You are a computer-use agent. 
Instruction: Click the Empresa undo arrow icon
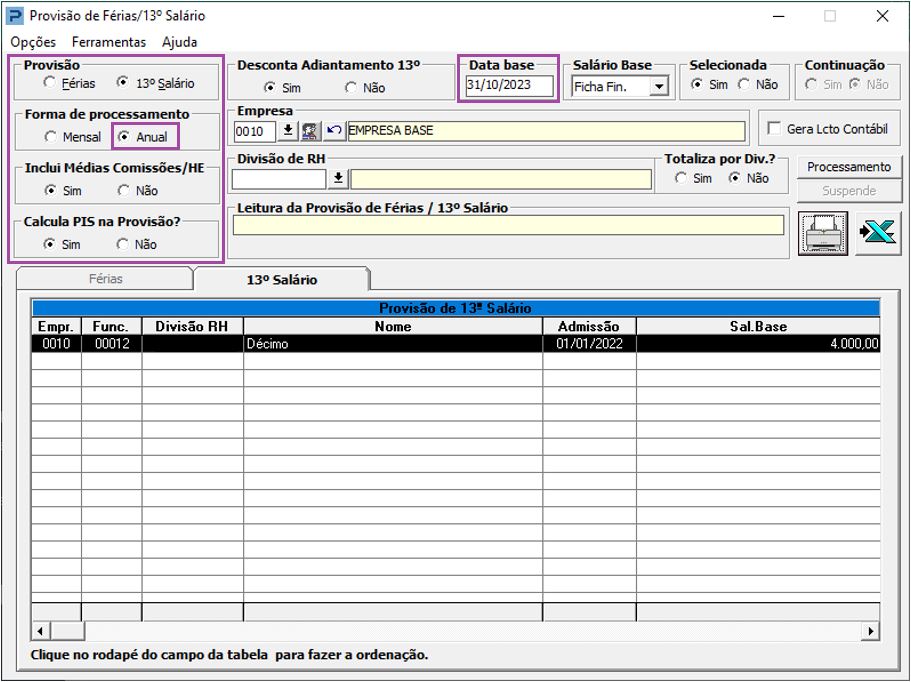coord(334,131)
